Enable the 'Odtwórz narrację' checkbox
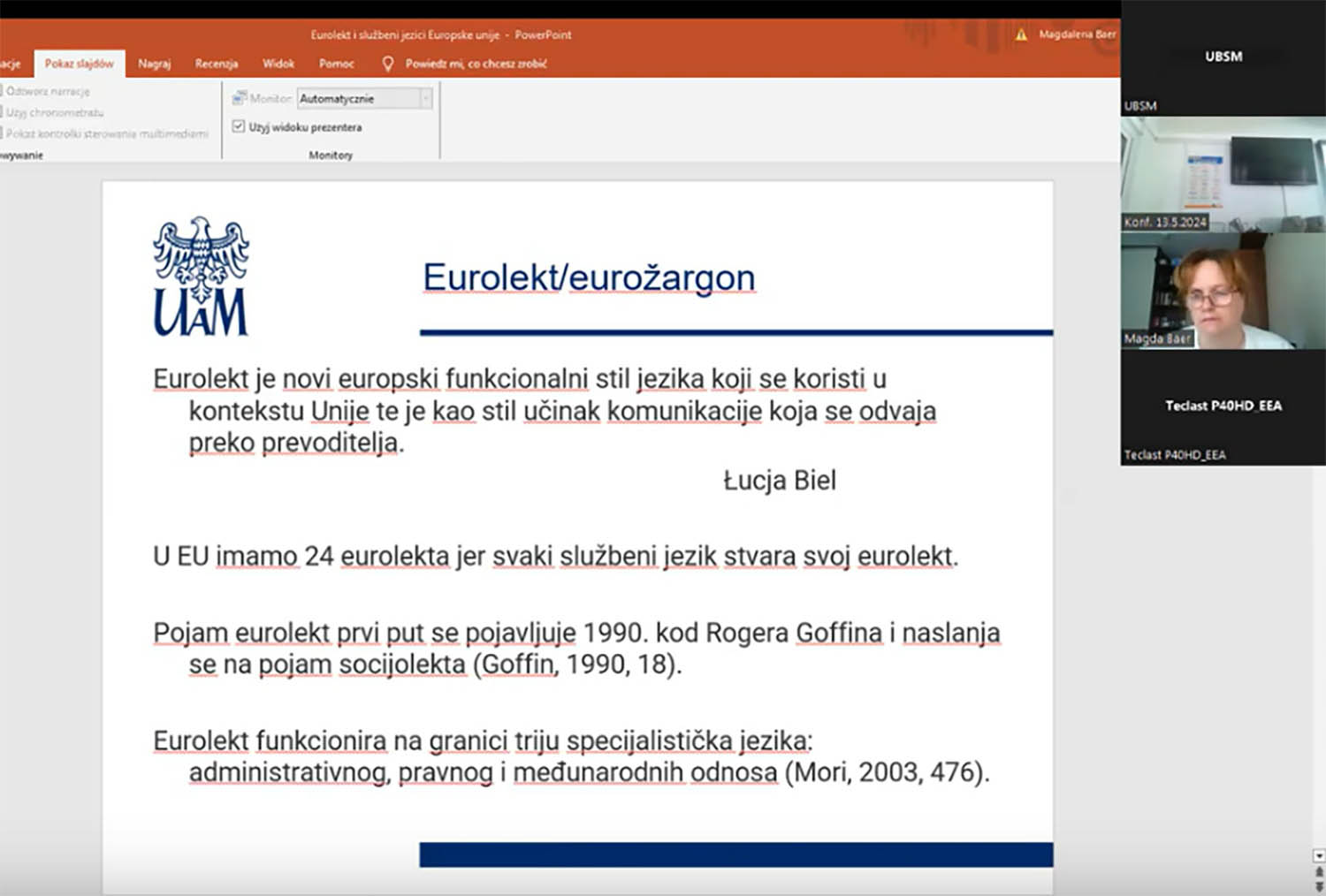1326x896 pixels. coord(3,91)
